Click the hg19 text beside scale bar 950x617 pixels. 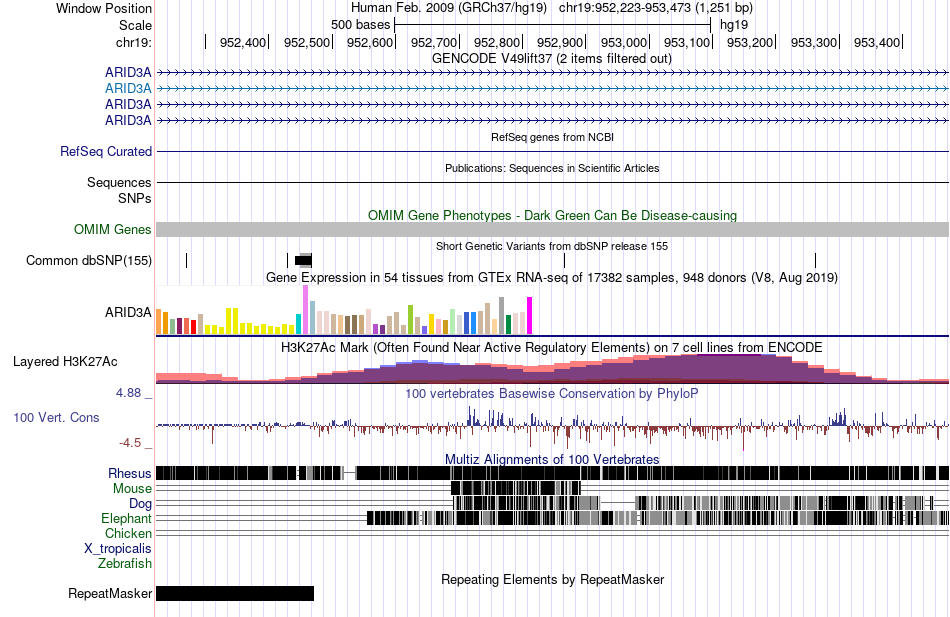click(x=734, y=25)
